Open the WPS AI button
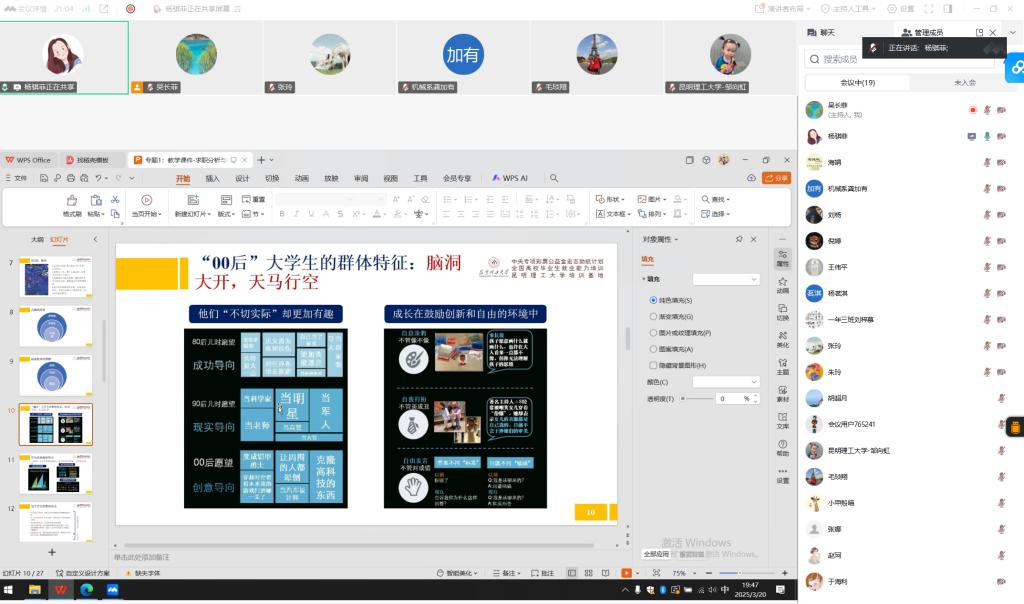Screen dimensions: 1024x604 pos(510,178)
